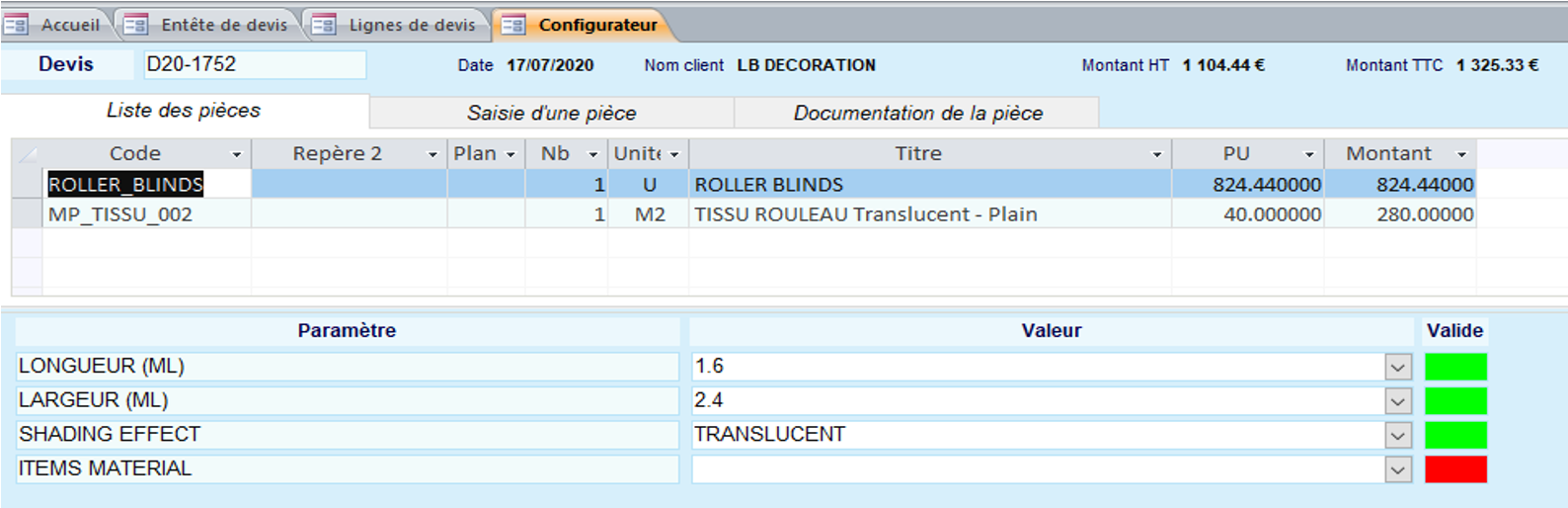The width and height of the screenshot is (1568, 508).
Task: Click the Devis number field D20-1752
Action: [254, 64]
